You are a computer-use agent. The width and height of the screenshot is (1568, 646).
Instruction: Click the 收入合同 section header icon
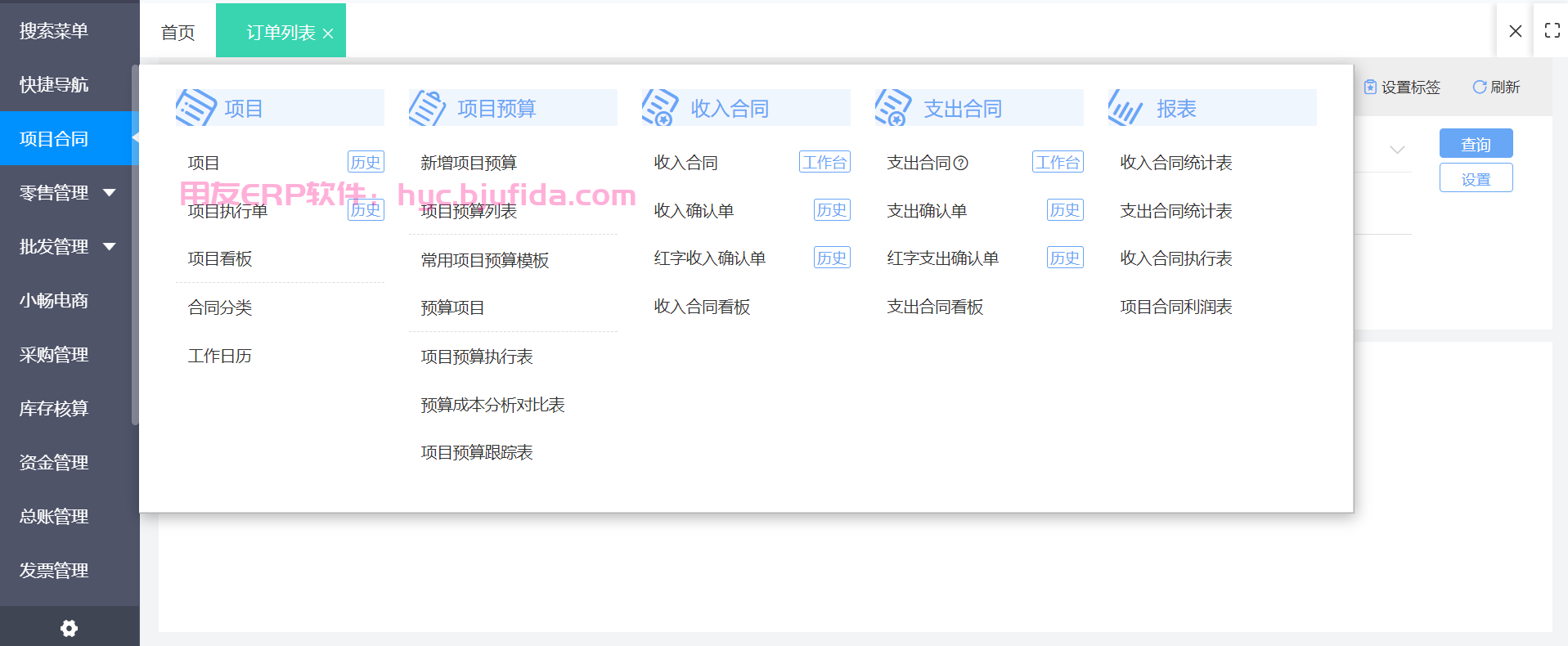point(661,108)
